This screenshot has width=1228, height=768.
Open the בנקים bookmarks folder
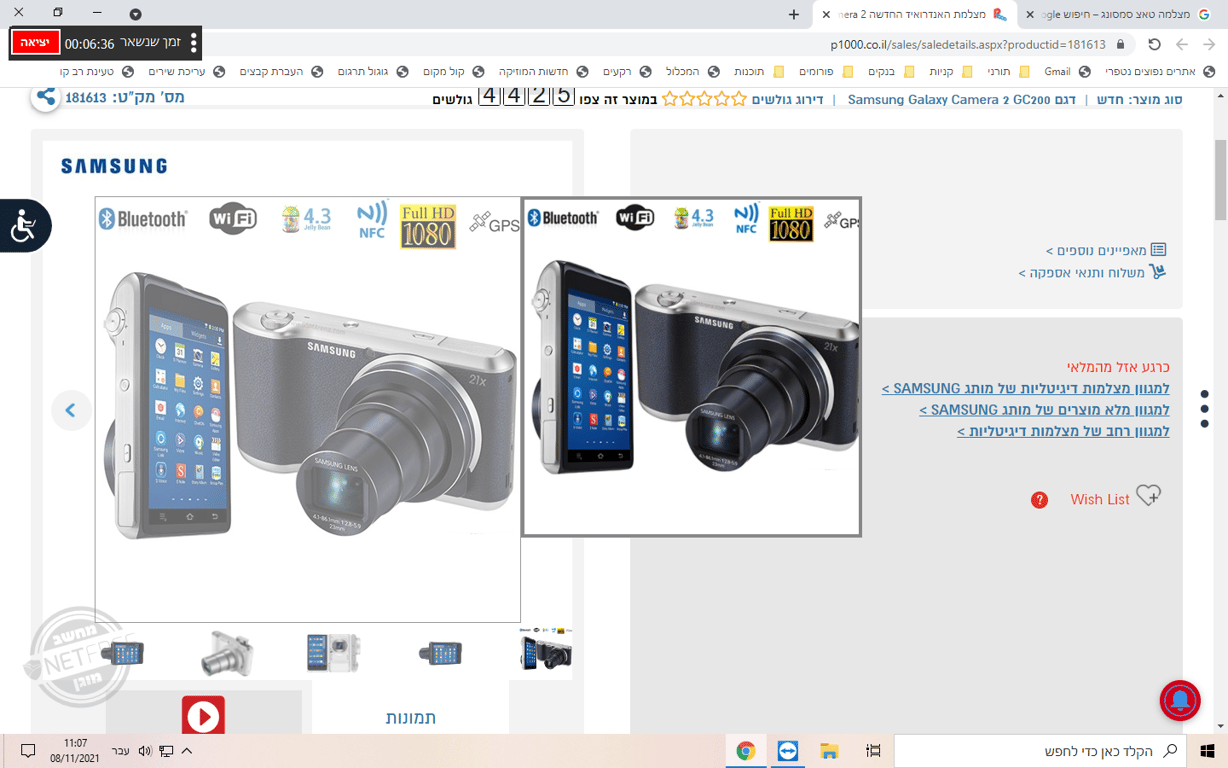[x=890, y=71]
